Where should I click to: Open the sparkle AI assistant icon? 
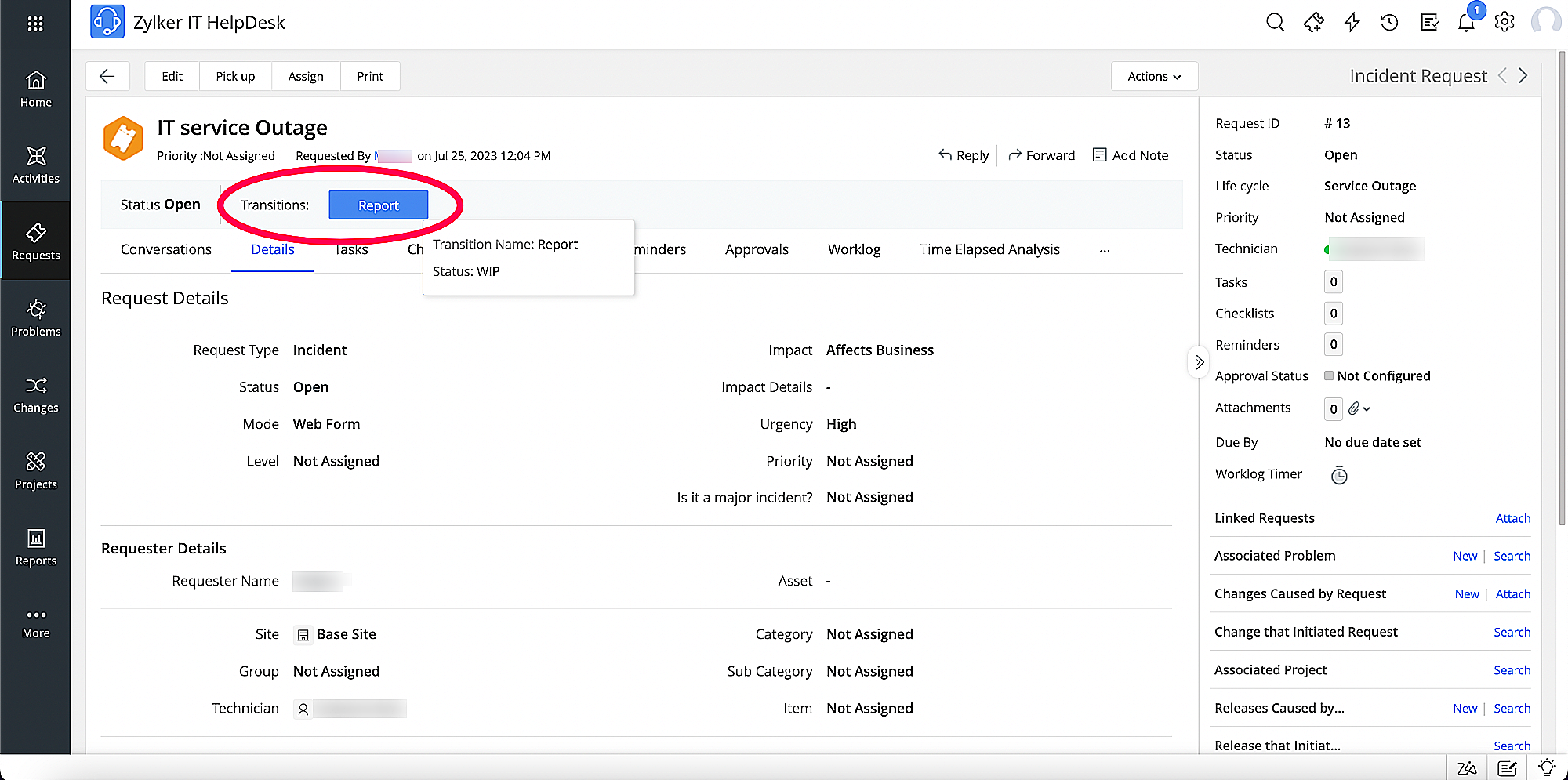tap(1314, 22)
